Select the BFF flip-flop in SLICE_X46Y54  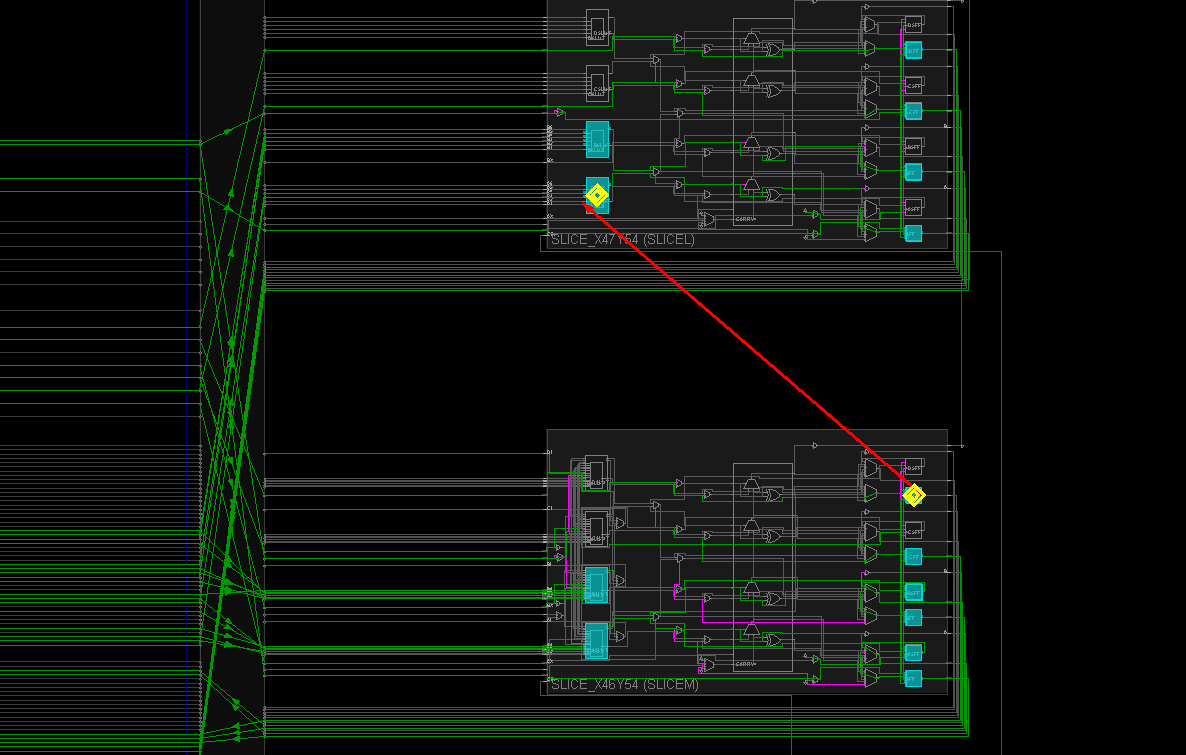click(x=914, y=616)
